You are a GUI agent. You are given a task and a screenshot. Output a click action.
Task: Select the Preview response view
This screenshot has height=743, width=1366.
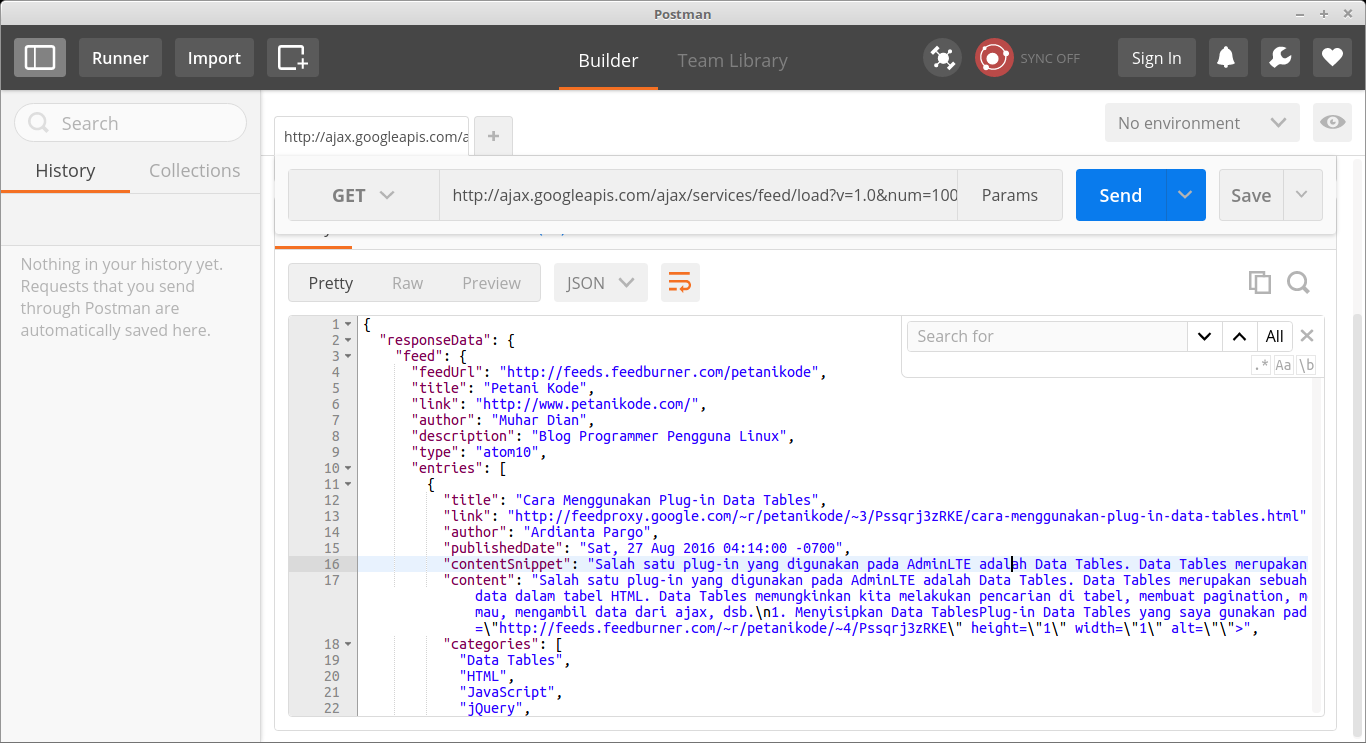click(491, 283)
